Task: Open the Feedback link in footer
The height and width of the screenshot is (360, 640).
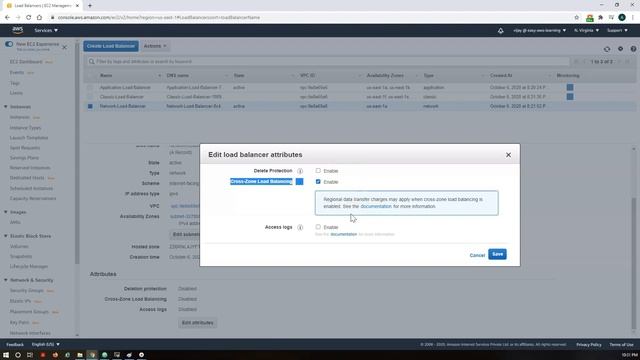Action: coord(15,344)
